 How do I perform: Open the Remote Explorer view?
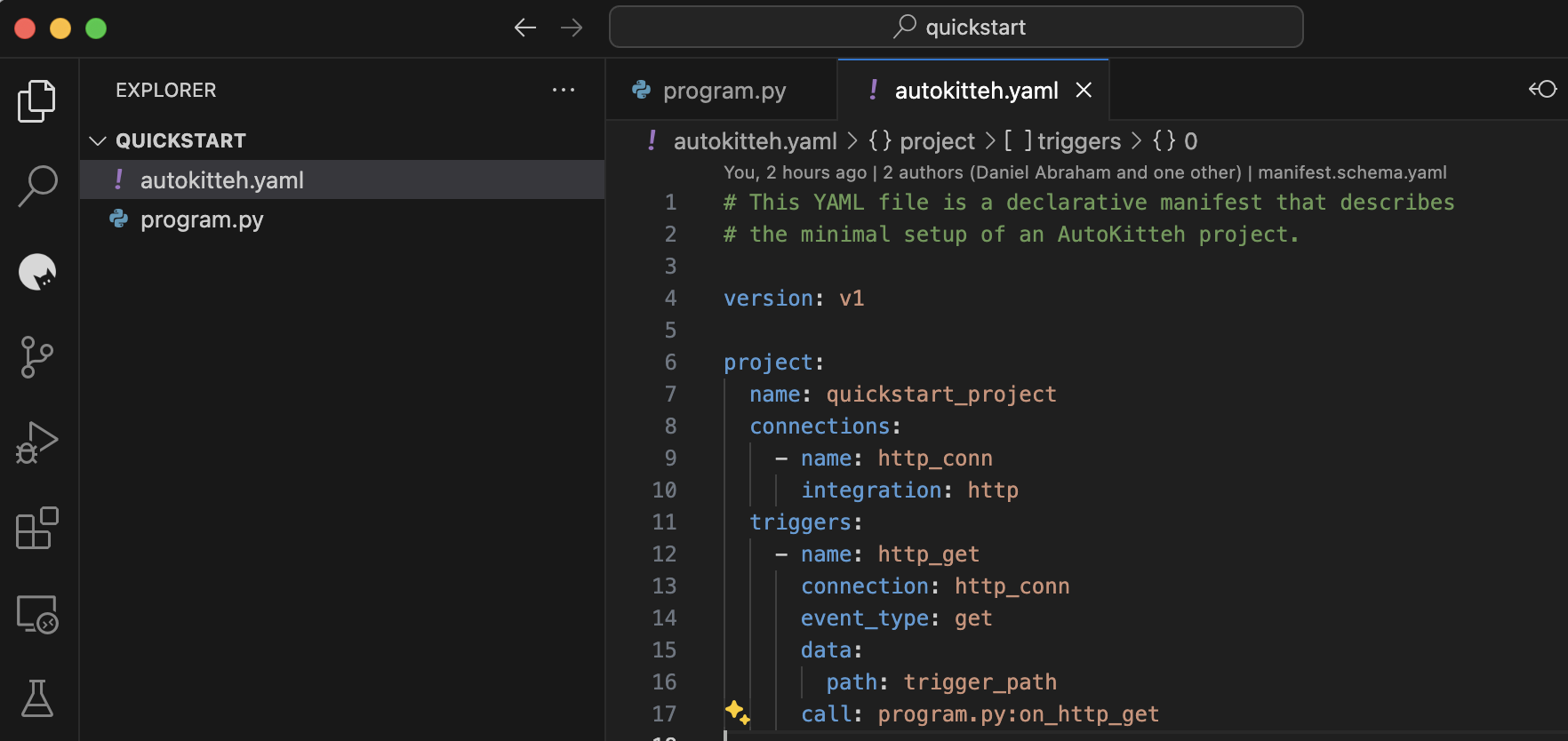(37, 614)
